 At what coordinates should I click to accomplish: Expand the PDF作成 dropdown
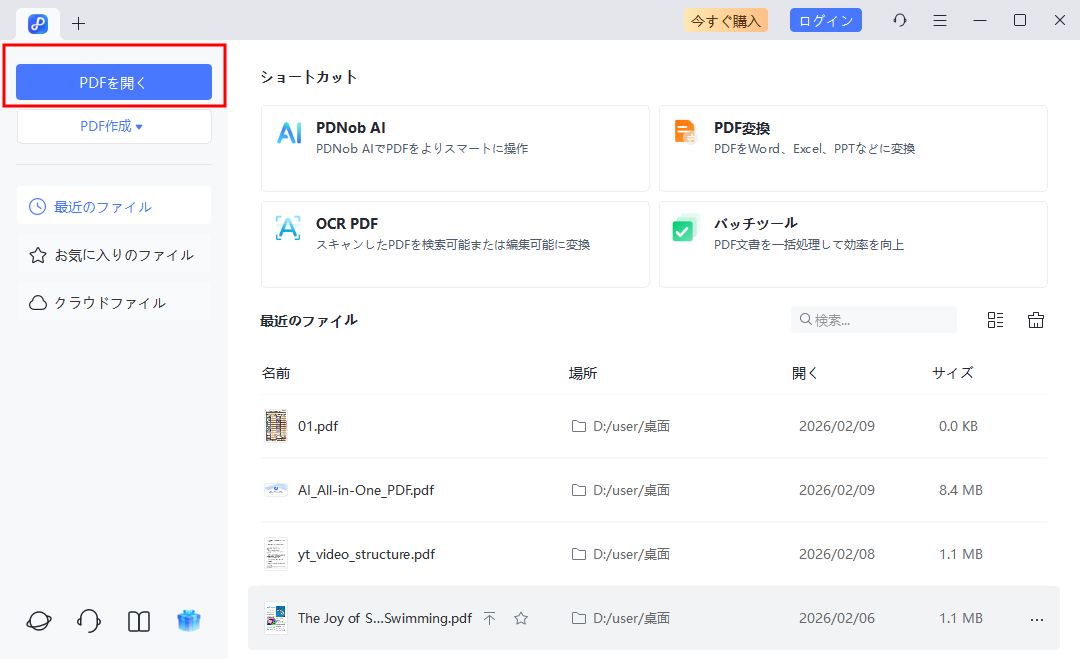tap(113, 126)
